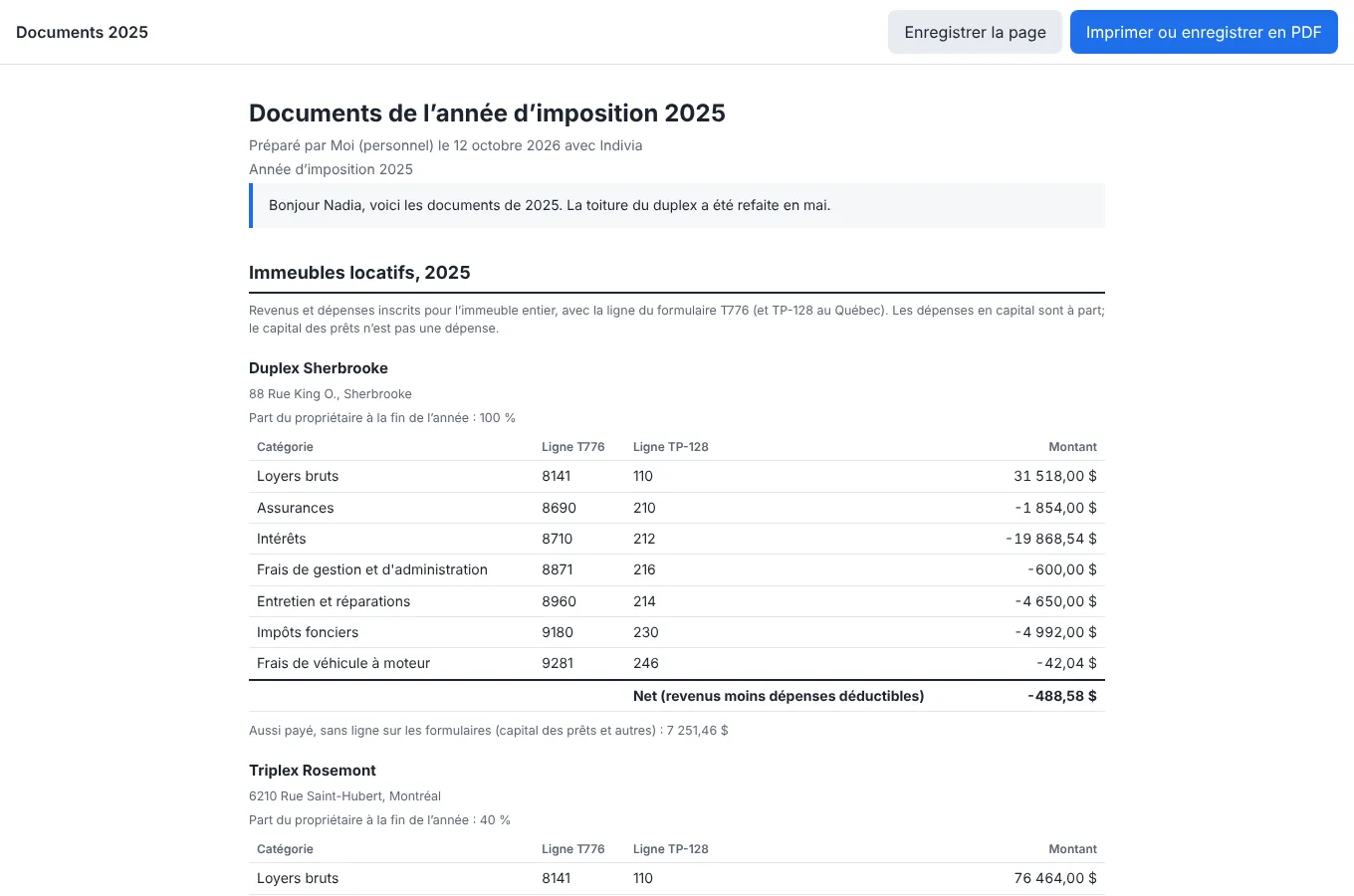Click the "Préparé par Moi (personnel)" line
This screenshot has width=1354, height=896.
[x=445, y=145]
